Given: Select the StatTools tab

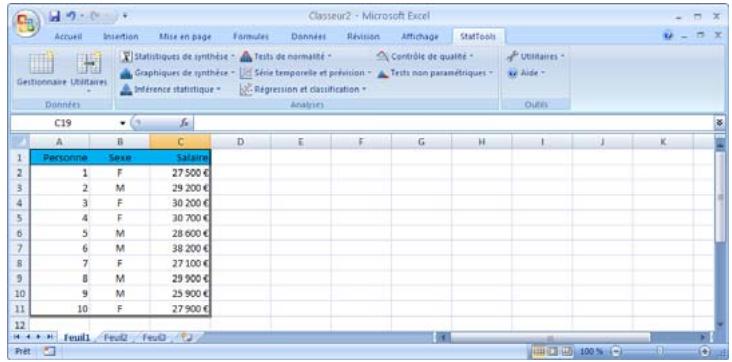Looking at the screenshot, I should [478, 36].
